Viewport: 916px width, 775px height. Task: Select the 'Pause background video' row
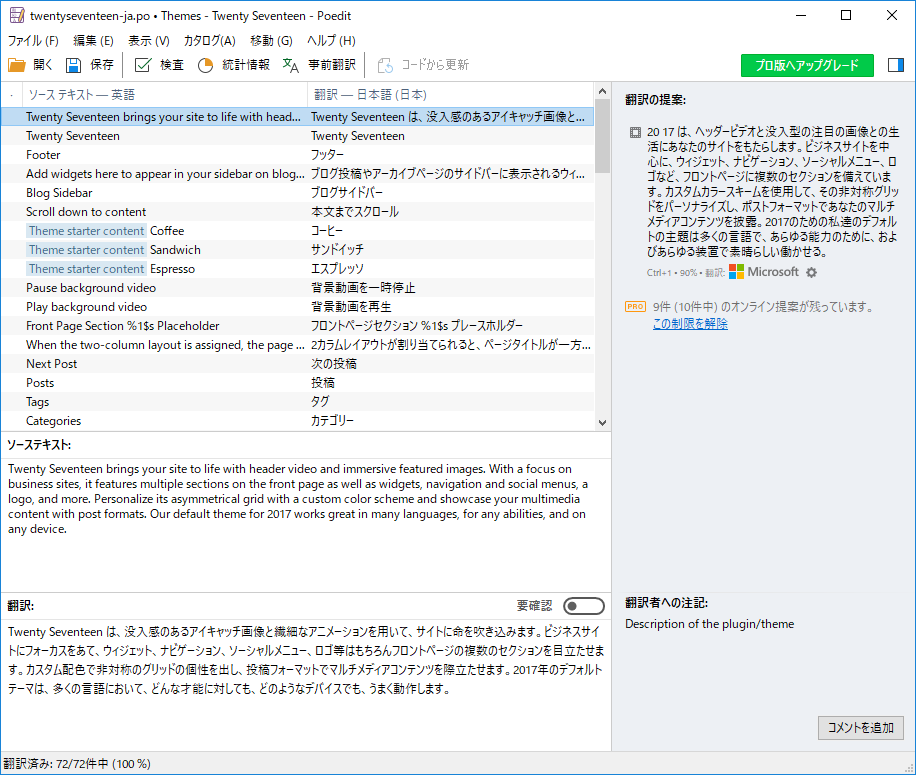pyautogui.click(x=298, y=287)
